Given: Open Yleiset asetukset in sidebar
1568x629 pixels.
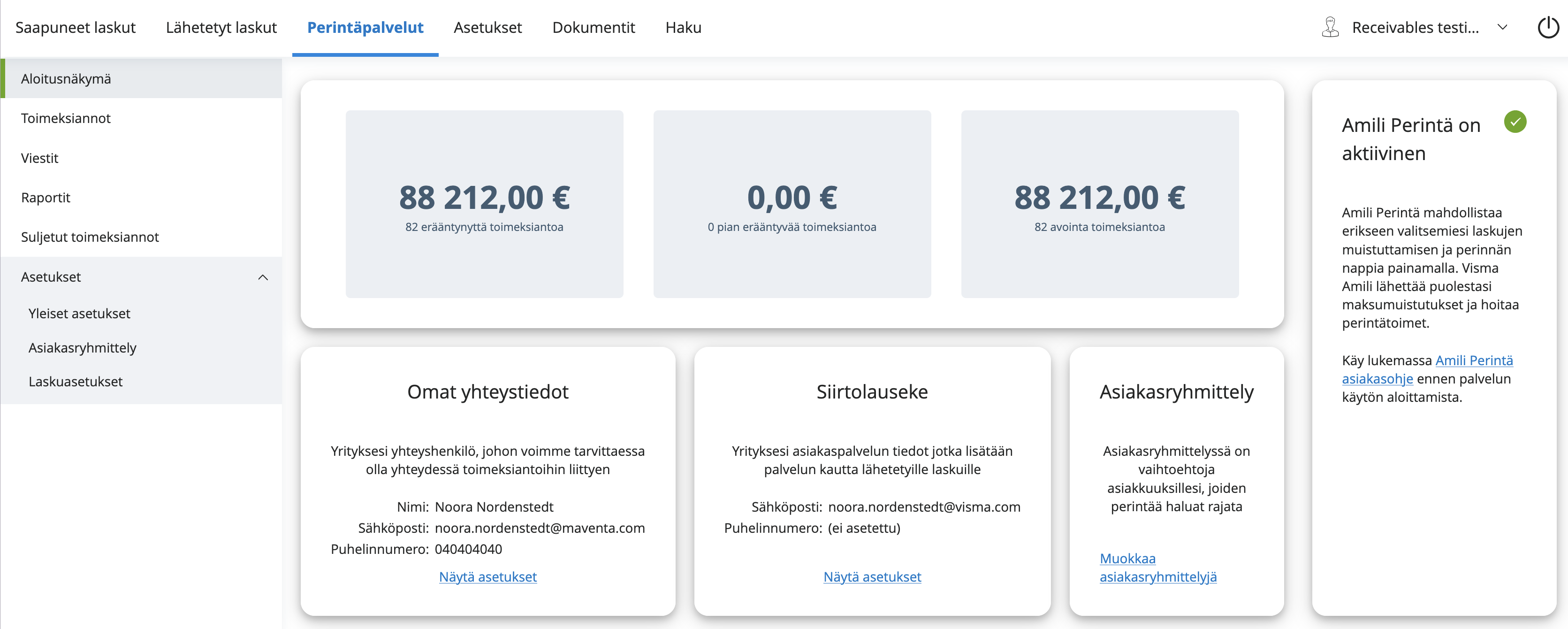Looking at the screenshot, I should pos(79,314).
